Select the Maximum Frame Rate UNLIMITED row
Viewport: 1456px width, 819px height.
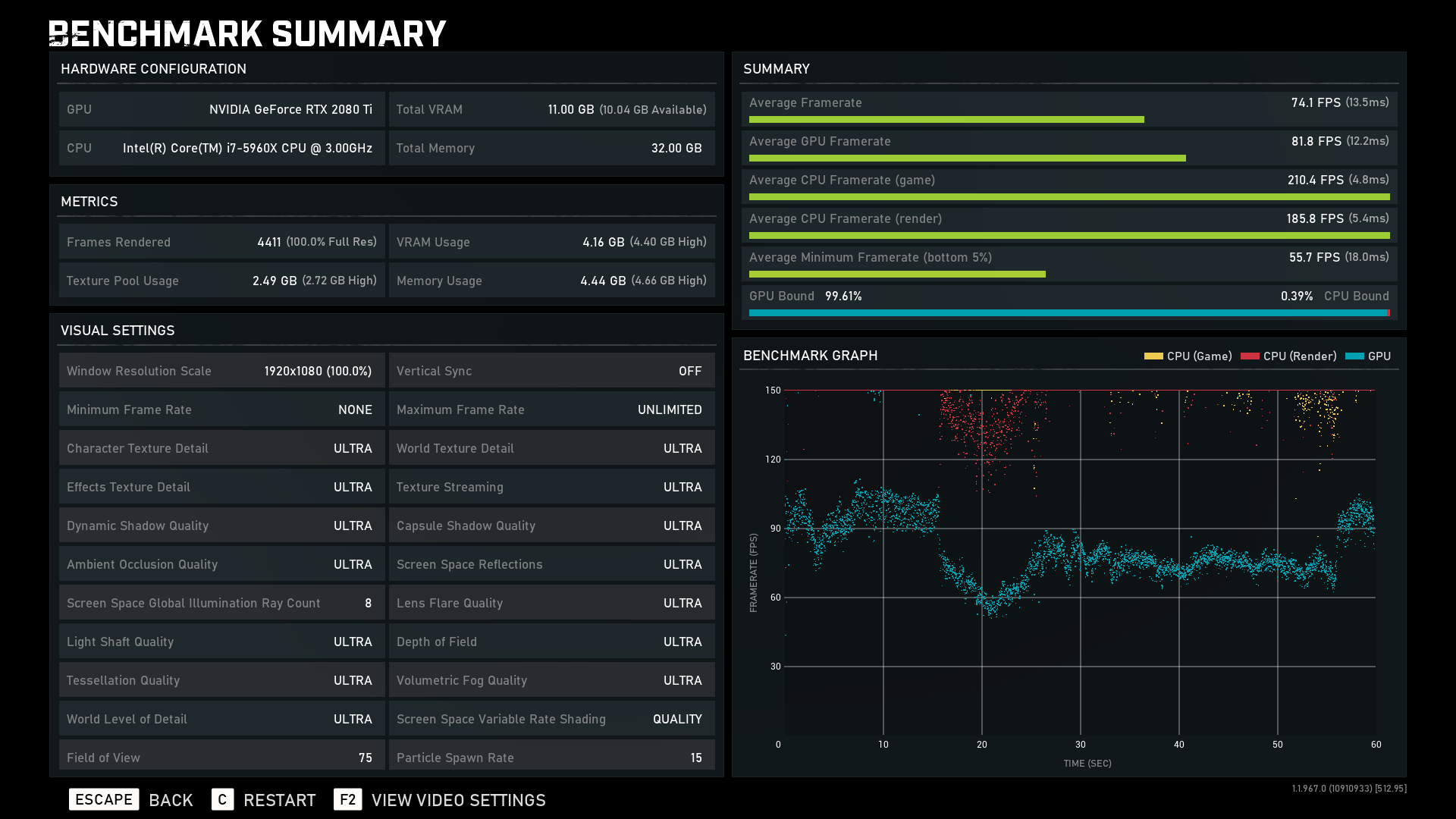point(551,409)
